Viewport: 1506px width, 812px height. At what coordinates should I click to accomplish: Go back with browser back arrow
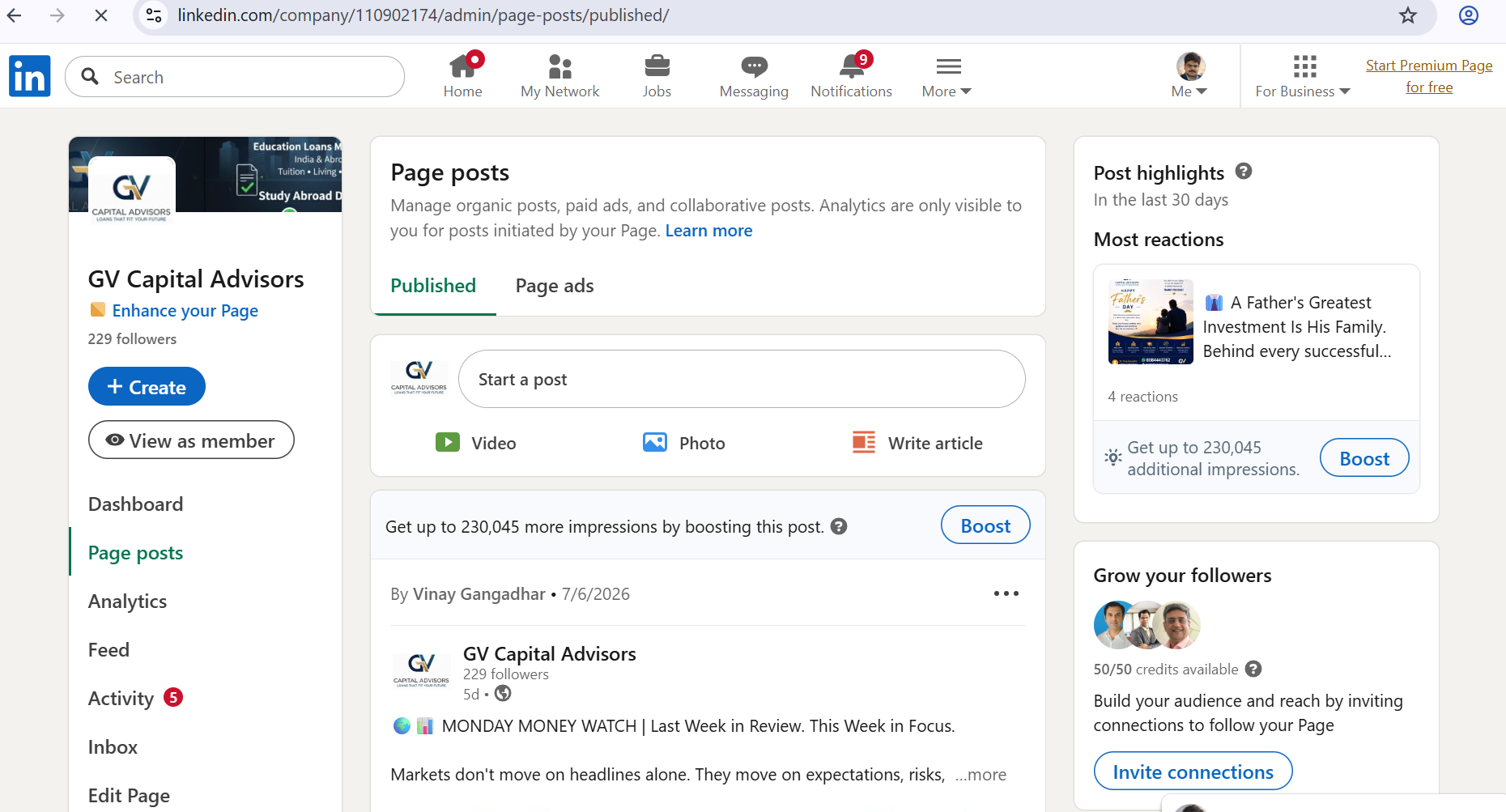tap(15, 15)
